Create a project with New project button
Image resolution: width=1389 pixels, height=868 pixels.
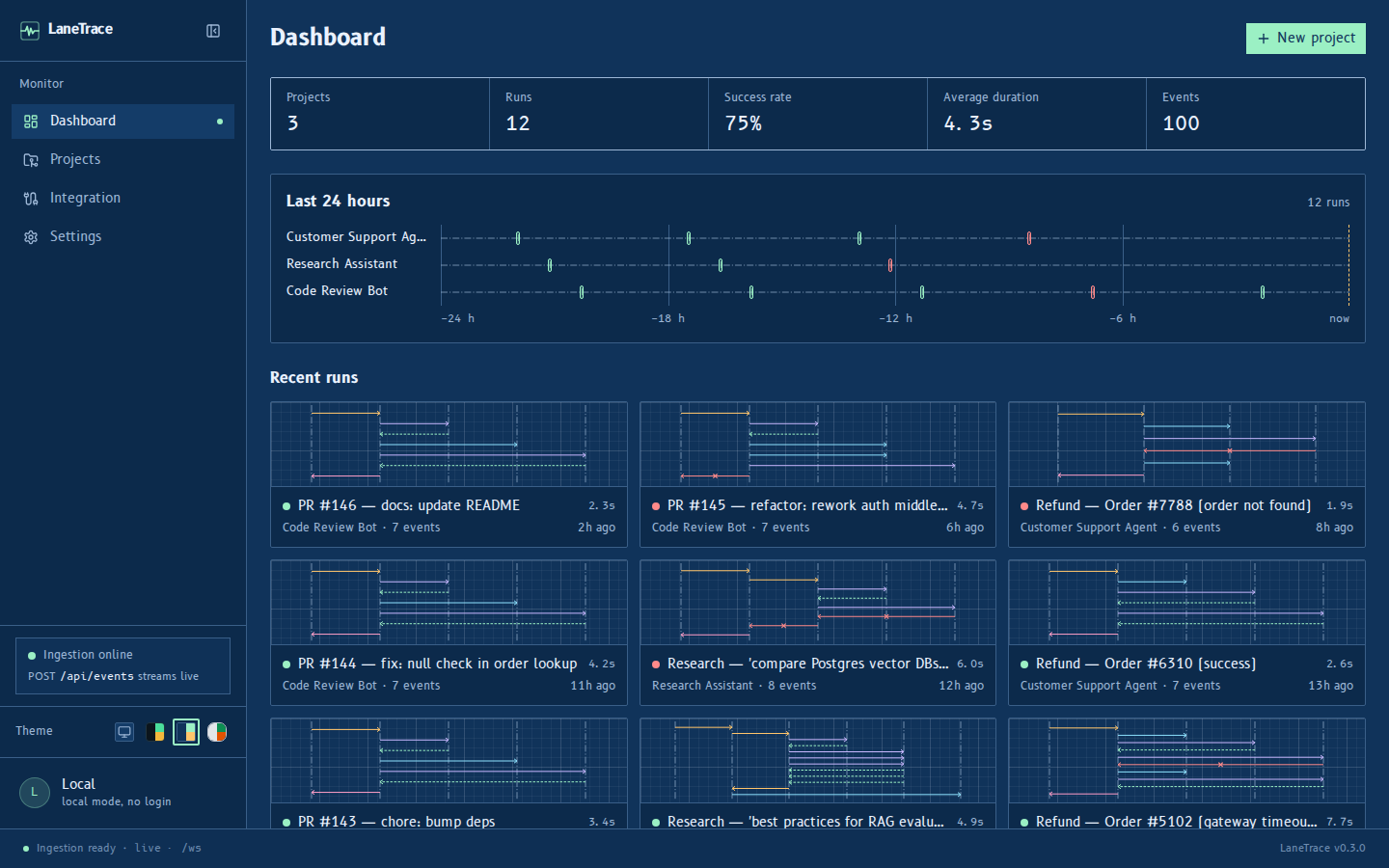pos(1306,39)
